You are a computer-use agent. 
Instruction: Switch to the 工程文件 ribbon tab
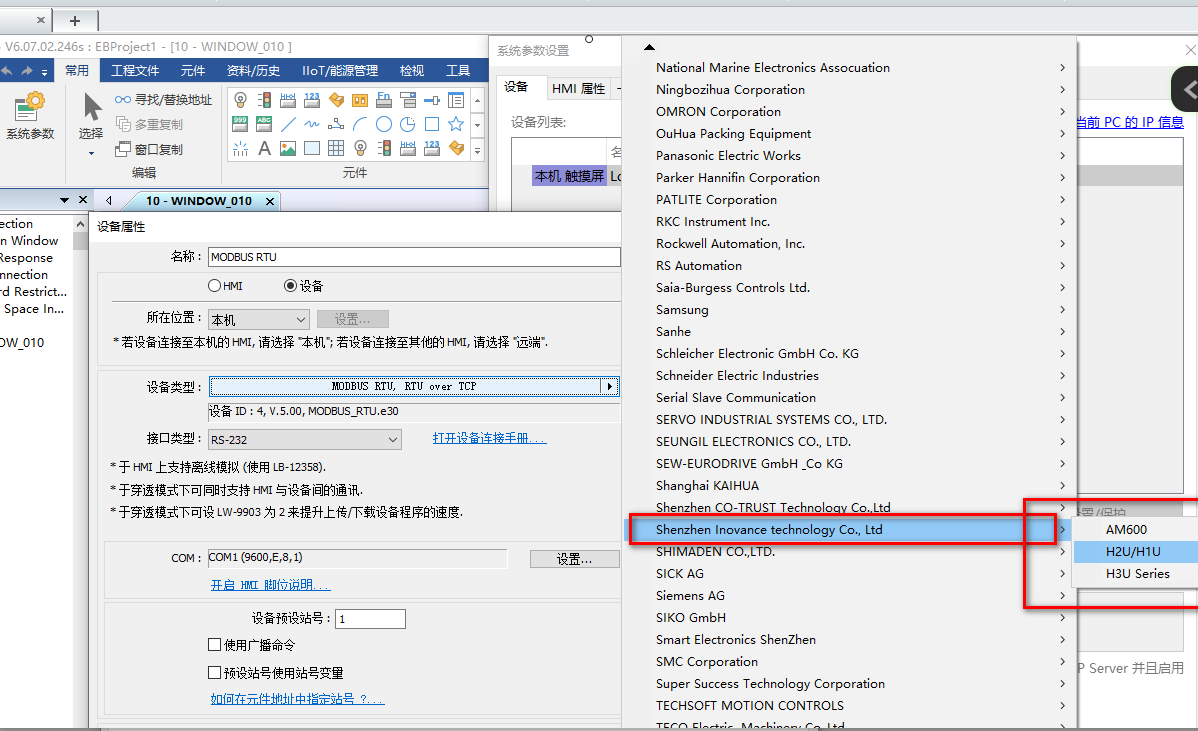135,71
